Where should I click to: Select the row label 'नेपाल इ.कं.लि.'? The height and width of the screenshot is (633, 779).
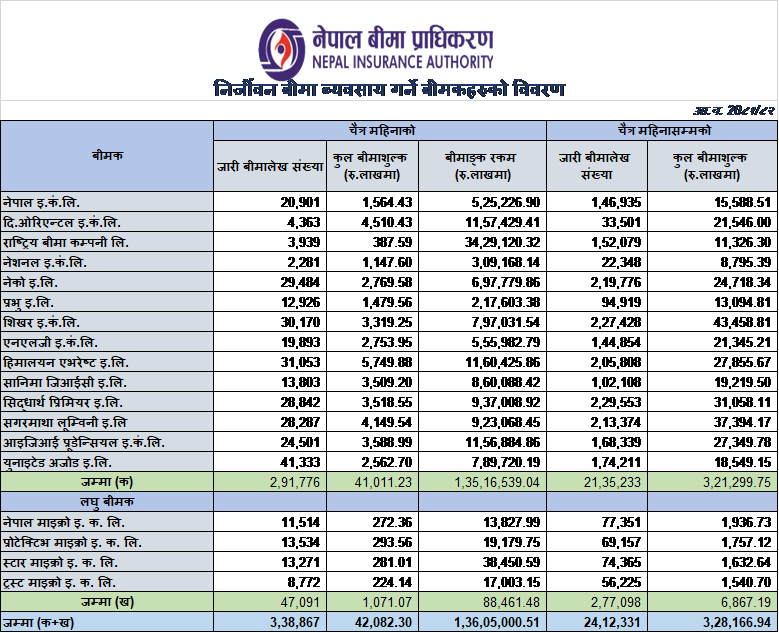tap(41, 202)
